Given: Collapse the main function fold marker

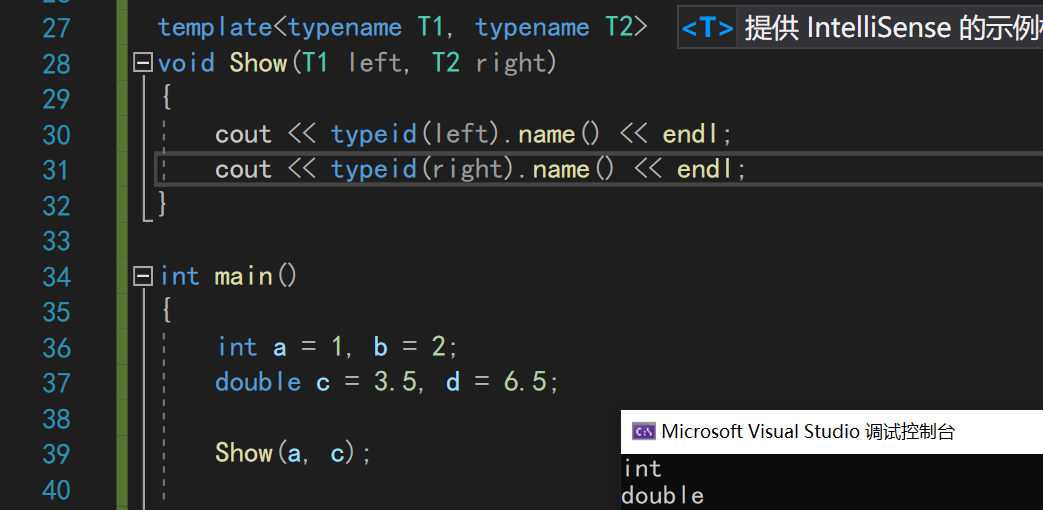Looking at the screenshot, I should (x=142, y=276).
